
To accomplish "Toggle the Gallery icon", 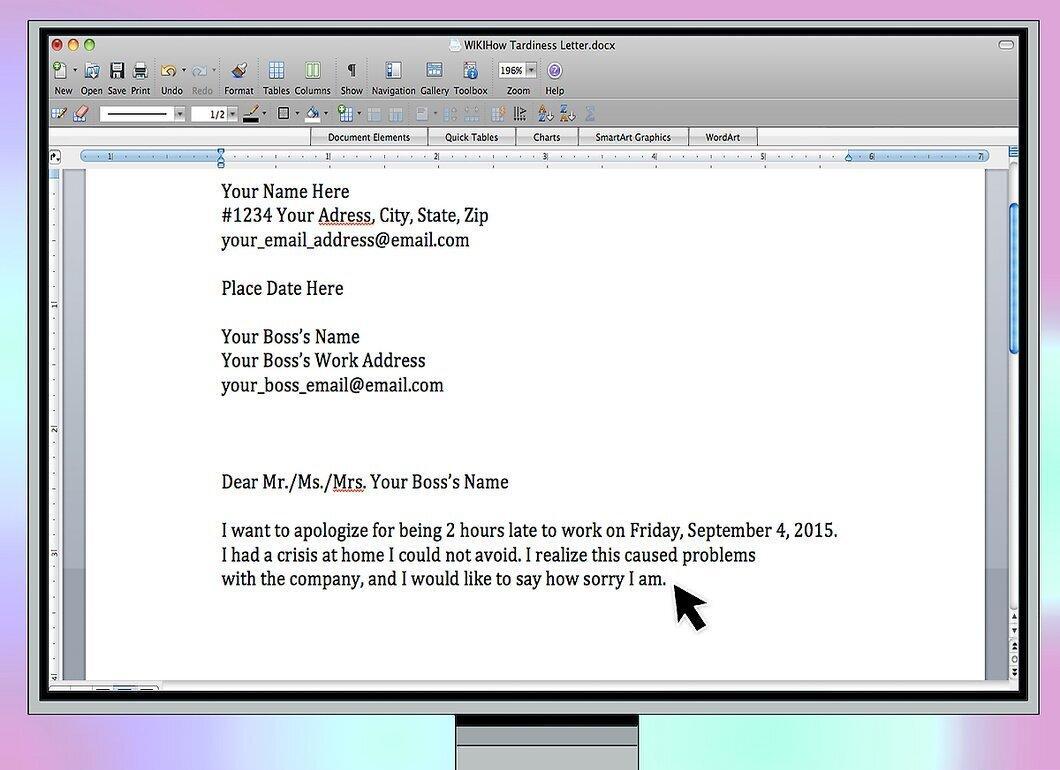I will pos(434,70).
